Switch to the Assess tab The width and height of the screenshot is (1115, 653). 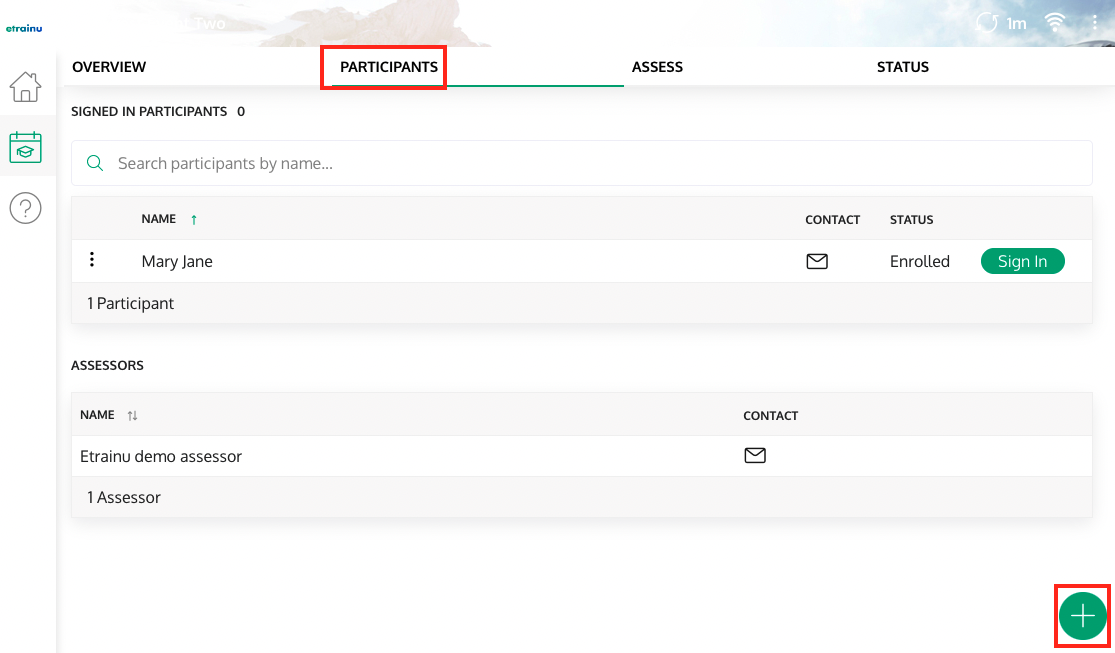[657, 67]
